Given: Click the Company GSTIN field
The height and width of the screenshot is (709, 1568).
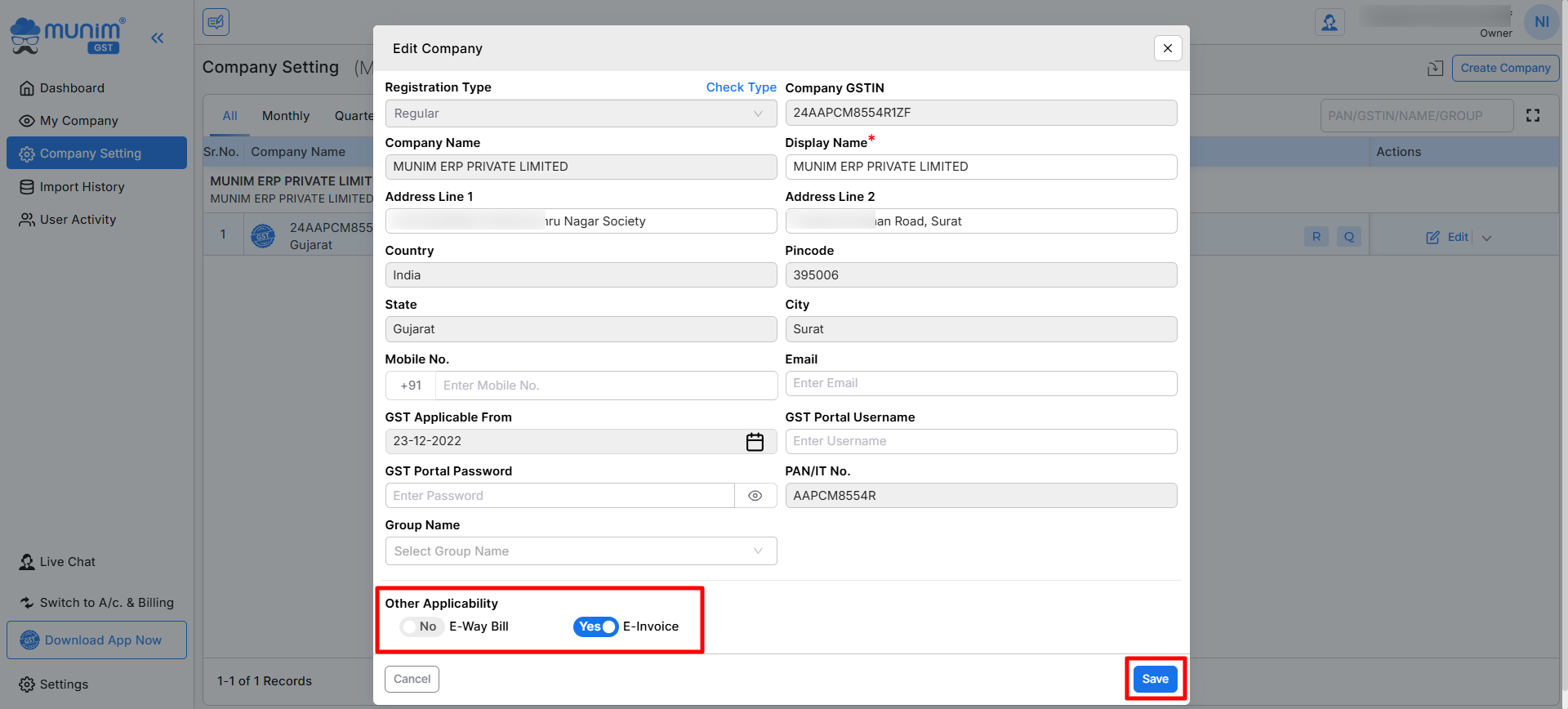Looking at the screenshot, I should pyautogui.click(x=981, y=113).
